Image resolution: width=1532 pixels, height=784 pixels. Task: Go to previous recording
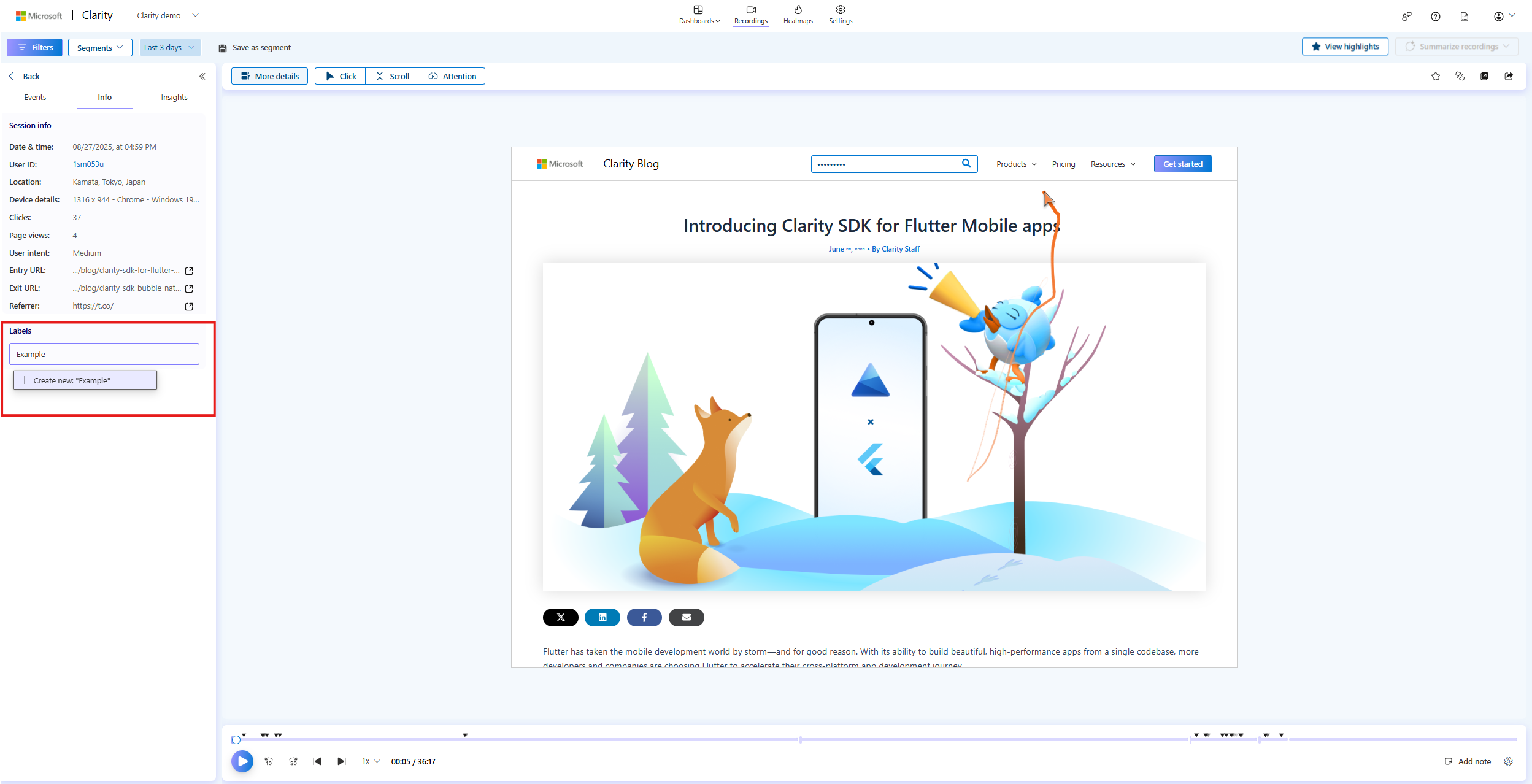pos(317,761)
